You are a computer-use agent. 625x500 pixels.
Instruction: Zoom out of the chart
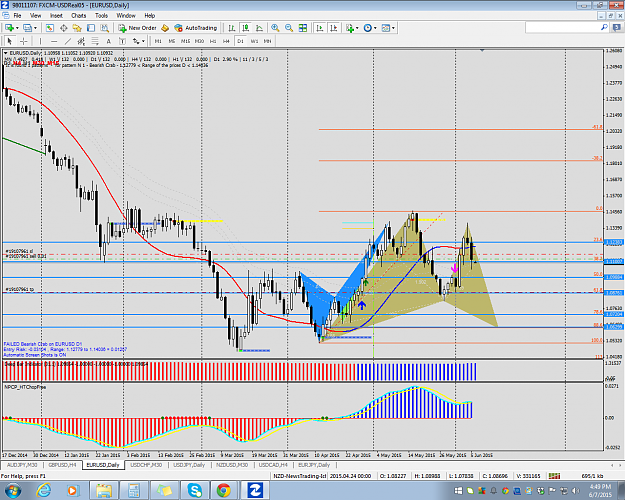289,28
